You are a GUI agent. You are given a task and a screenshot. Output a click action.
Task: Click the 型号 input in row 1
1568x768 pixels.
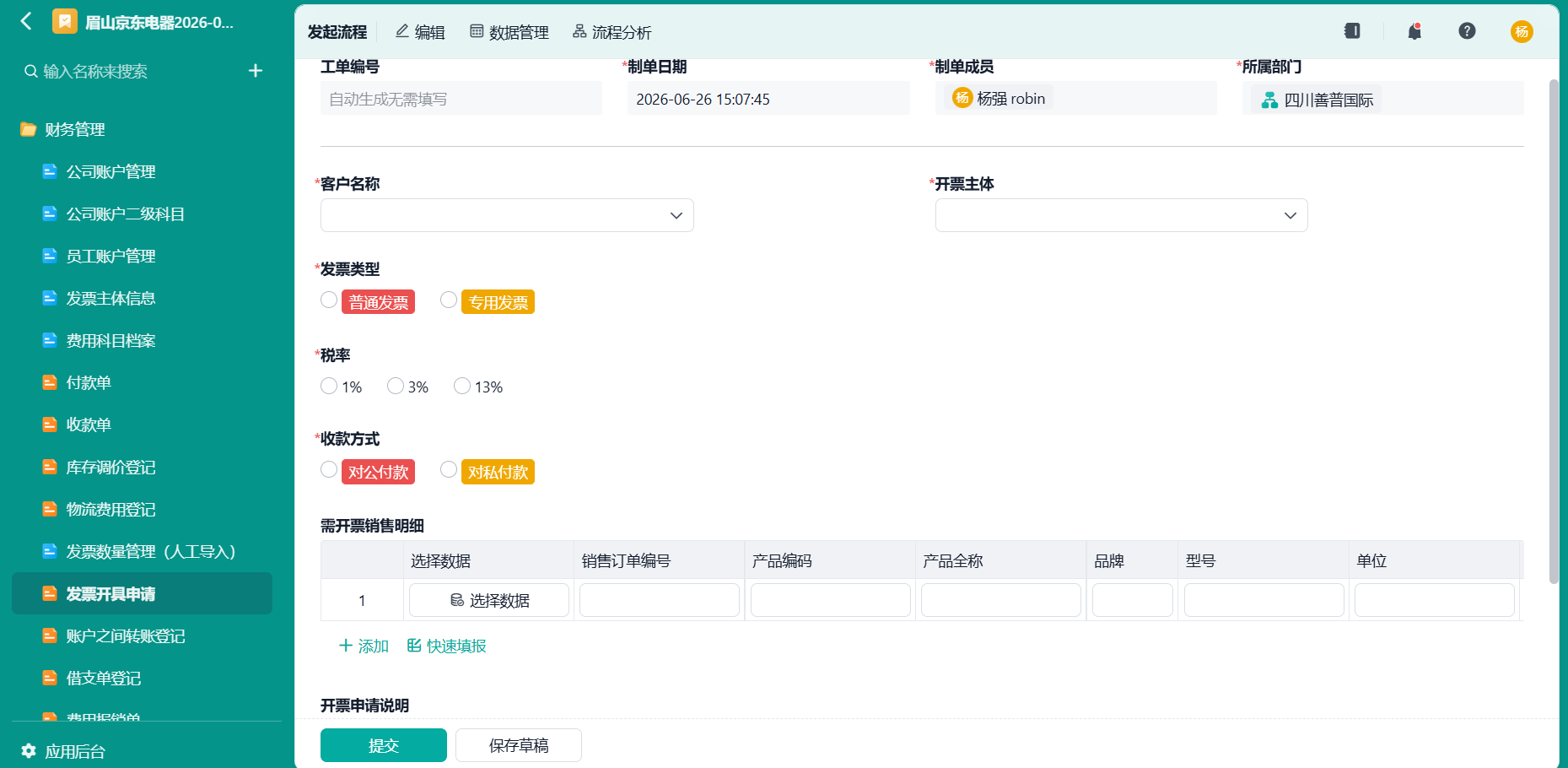(1264, 600)
